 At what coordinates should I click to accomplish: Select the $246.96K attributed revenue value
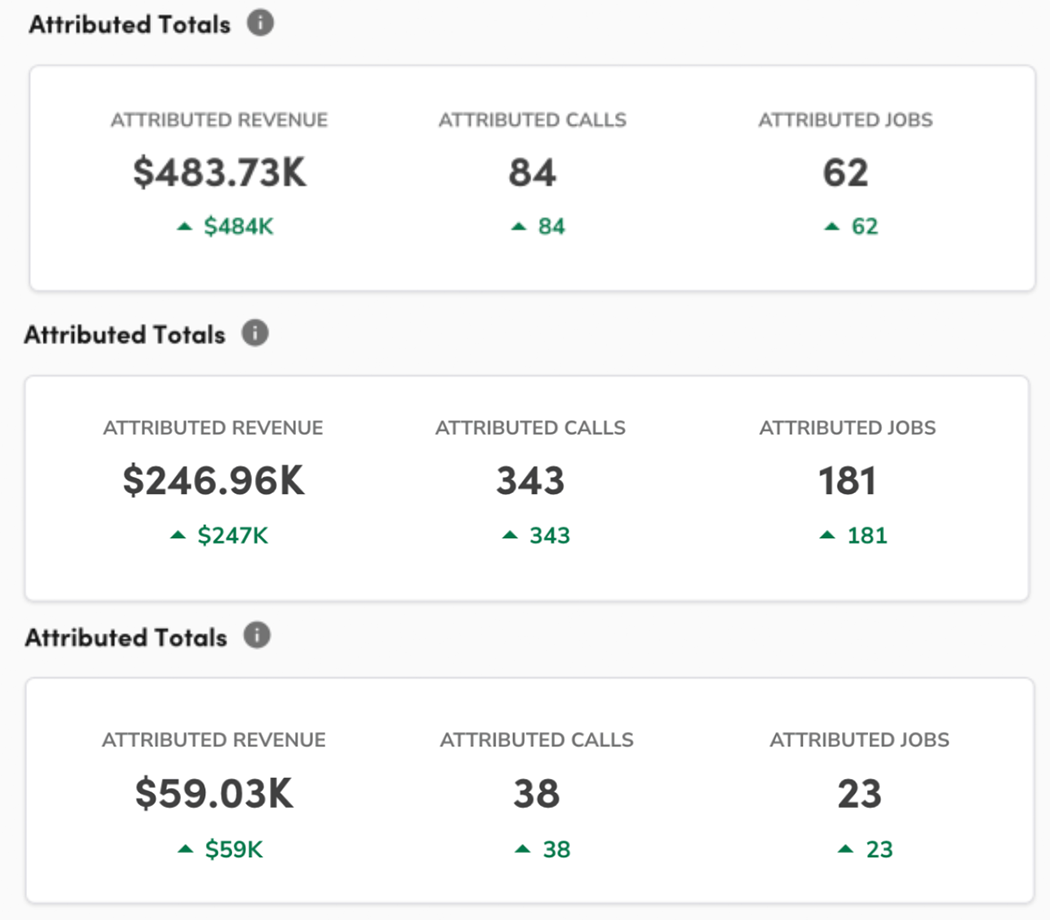[214, 481]
